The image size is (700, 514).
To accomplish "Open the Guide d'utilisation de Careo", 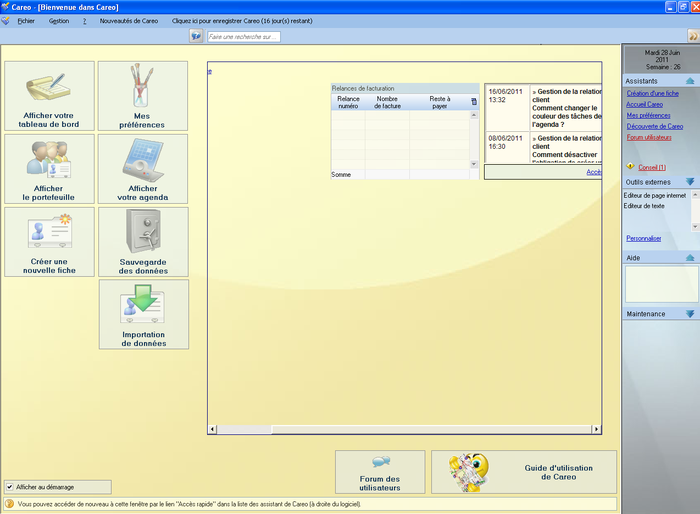I will click(x=524, y=472).
